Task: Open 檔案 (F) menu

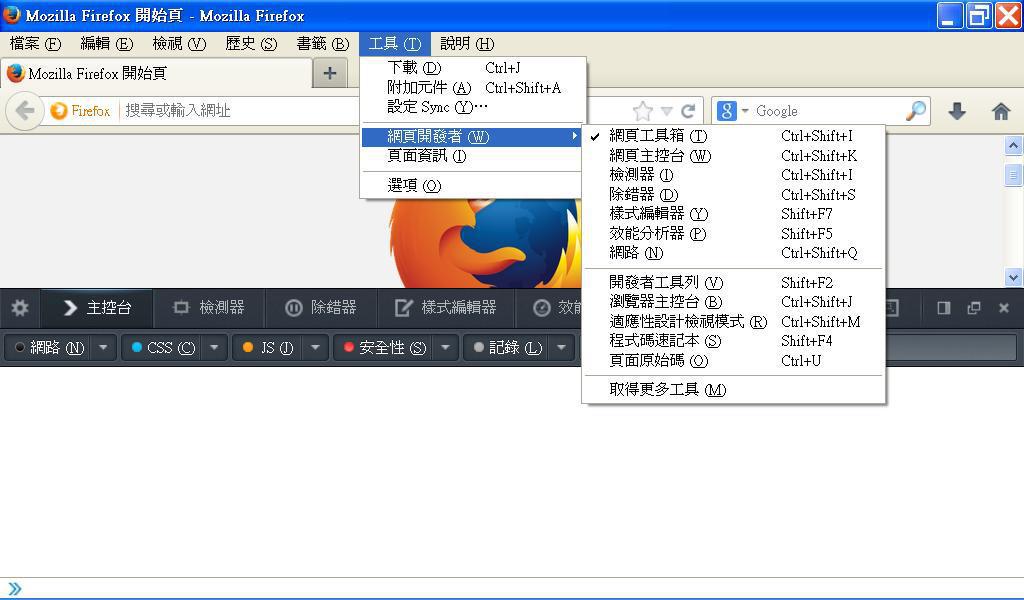Action: point(35,44)
